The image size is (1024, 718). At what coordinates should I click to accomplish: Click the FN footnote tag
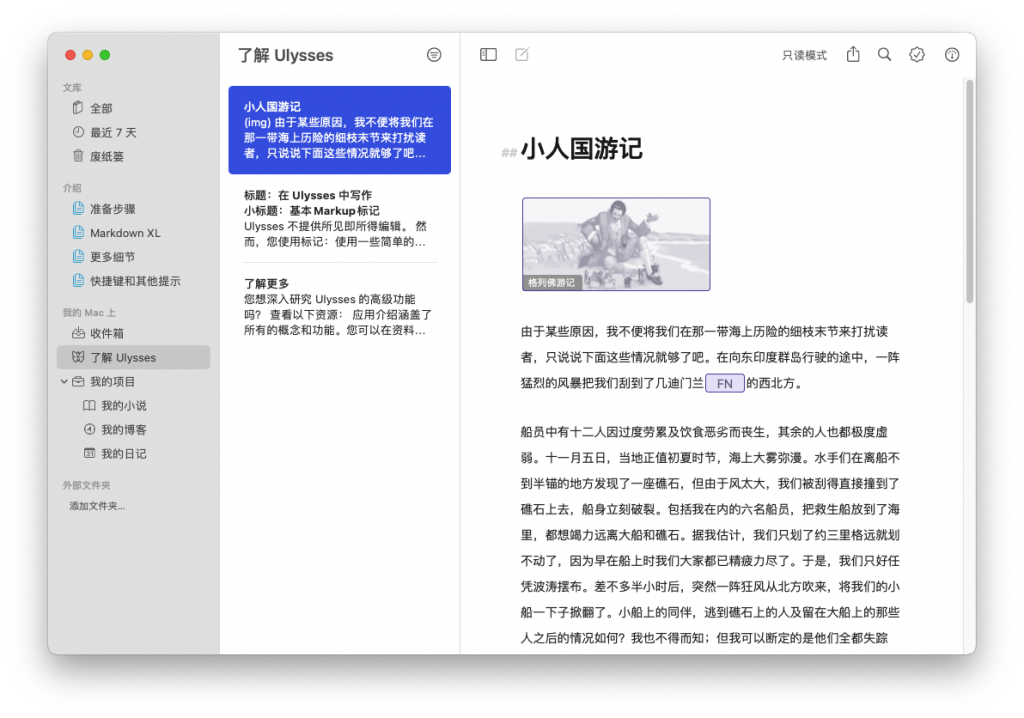(725, 383)
